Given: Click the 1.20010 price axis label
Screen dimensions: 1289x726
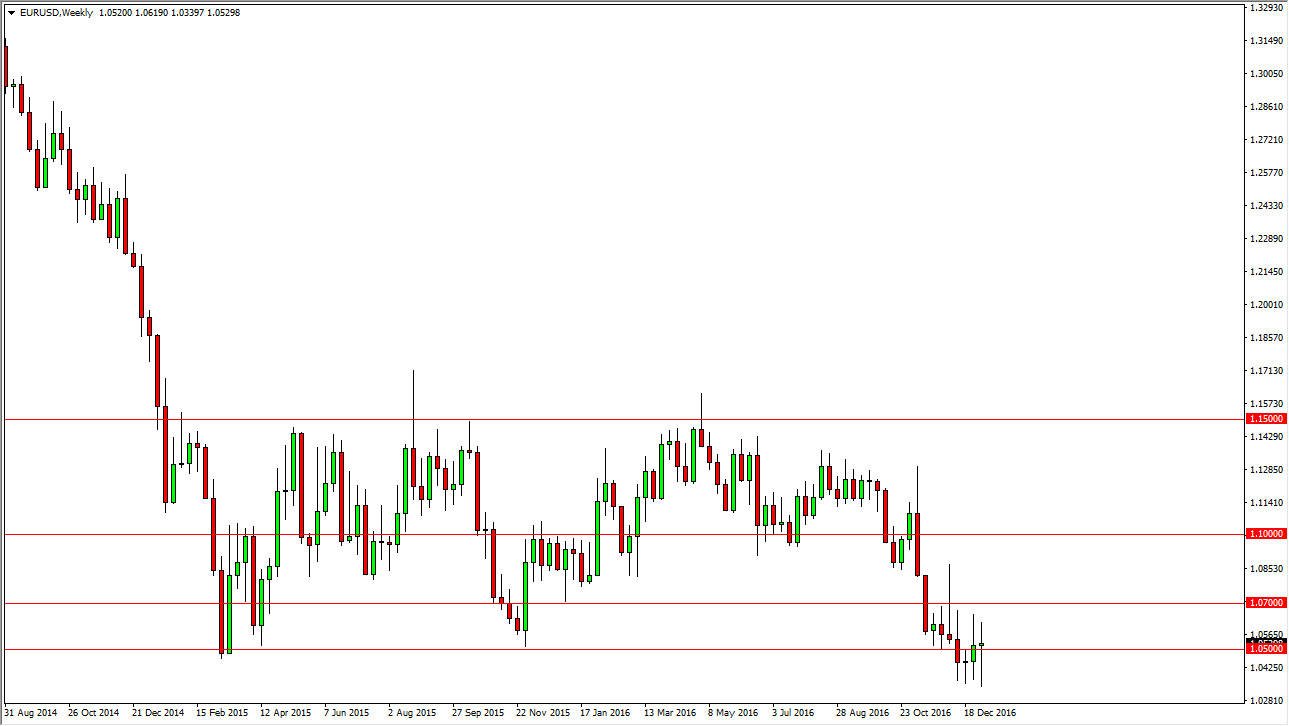Looking at the screenshot, I should coord(1266,305).
